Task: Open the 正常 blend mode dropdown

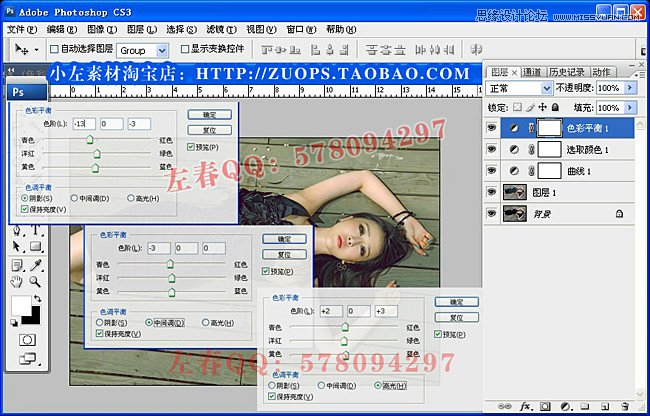Action: [547, 88]
